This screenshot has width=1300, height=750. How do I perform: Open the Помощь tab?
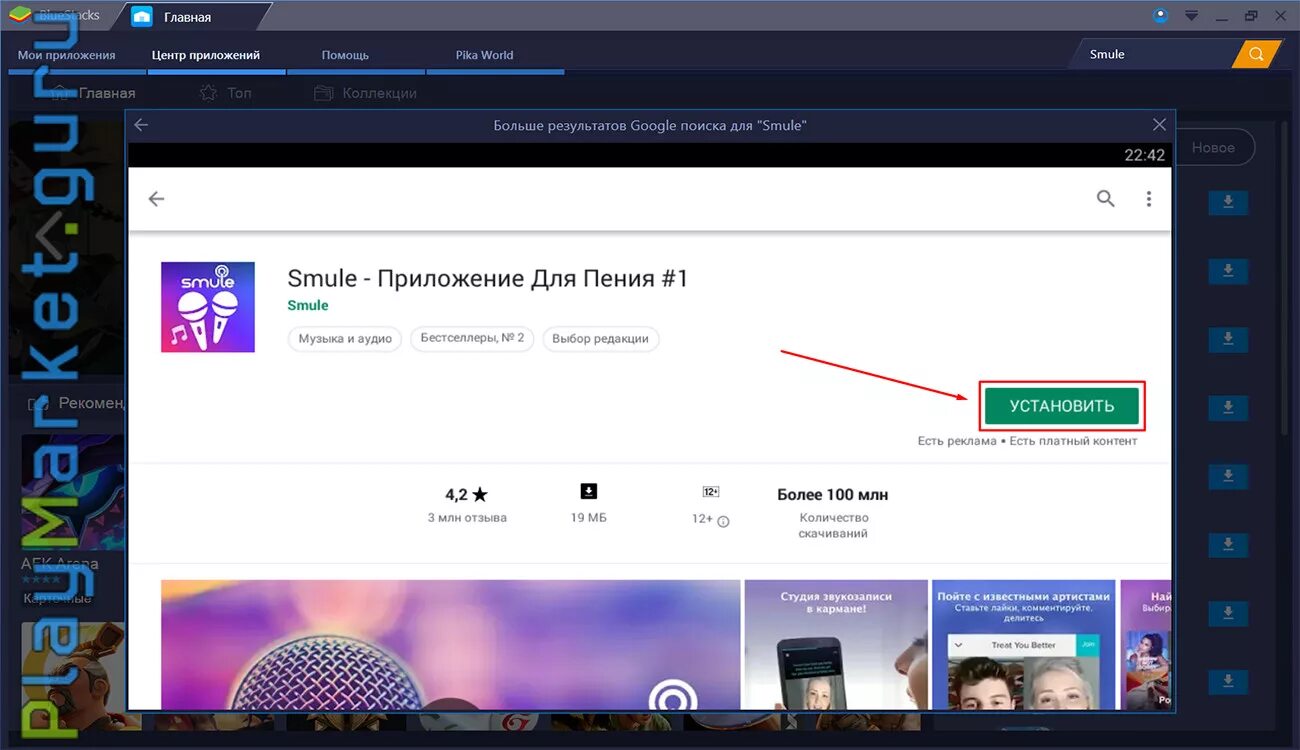[345, 55]
